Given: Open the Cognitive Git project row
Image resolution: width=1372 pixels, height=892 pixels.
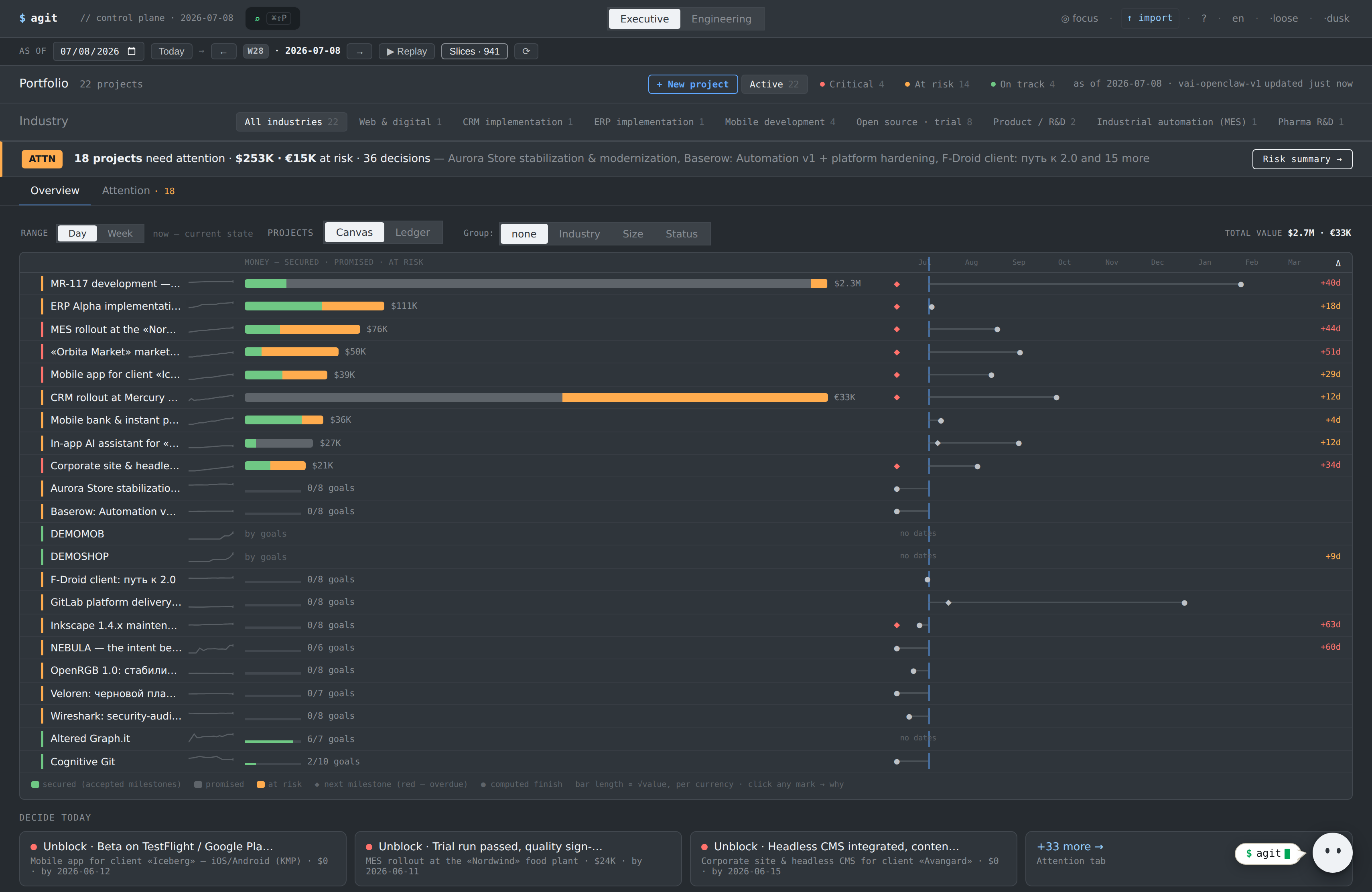Looking at the screenshot, I should coord(686,762).
